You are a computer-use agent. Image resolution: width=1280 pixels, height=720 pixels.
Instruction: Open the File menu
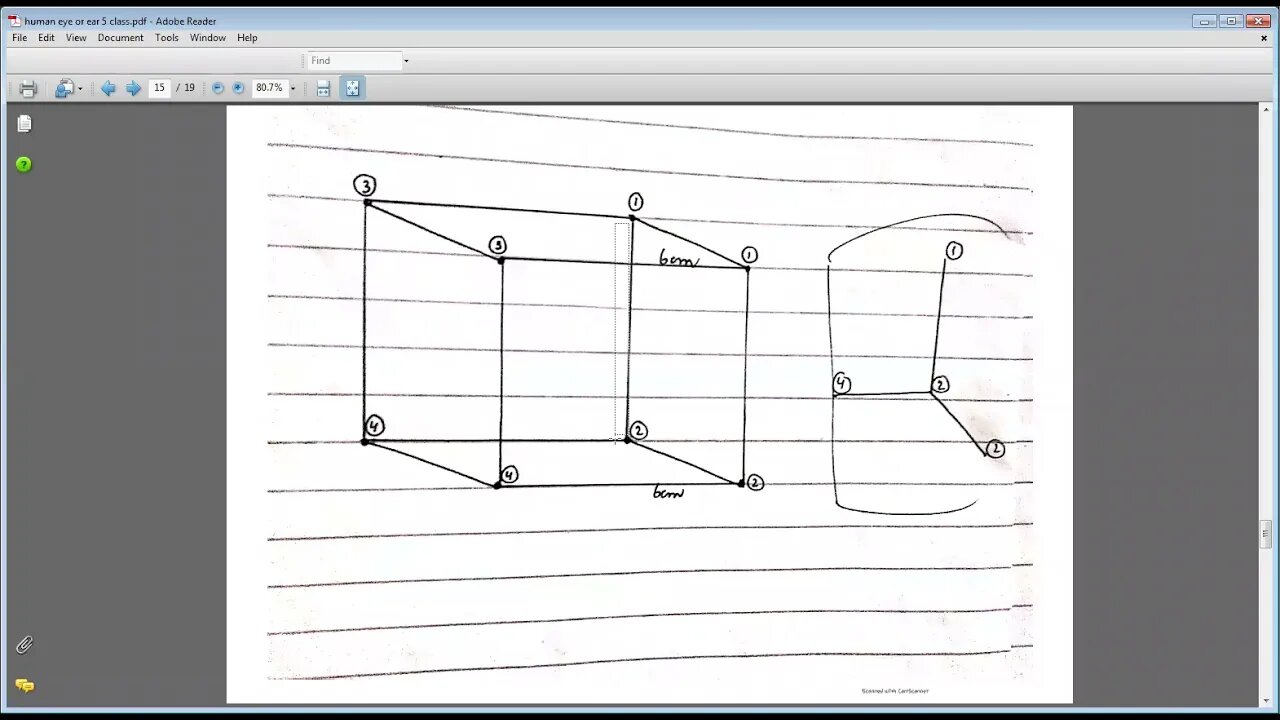coord(20,38)
